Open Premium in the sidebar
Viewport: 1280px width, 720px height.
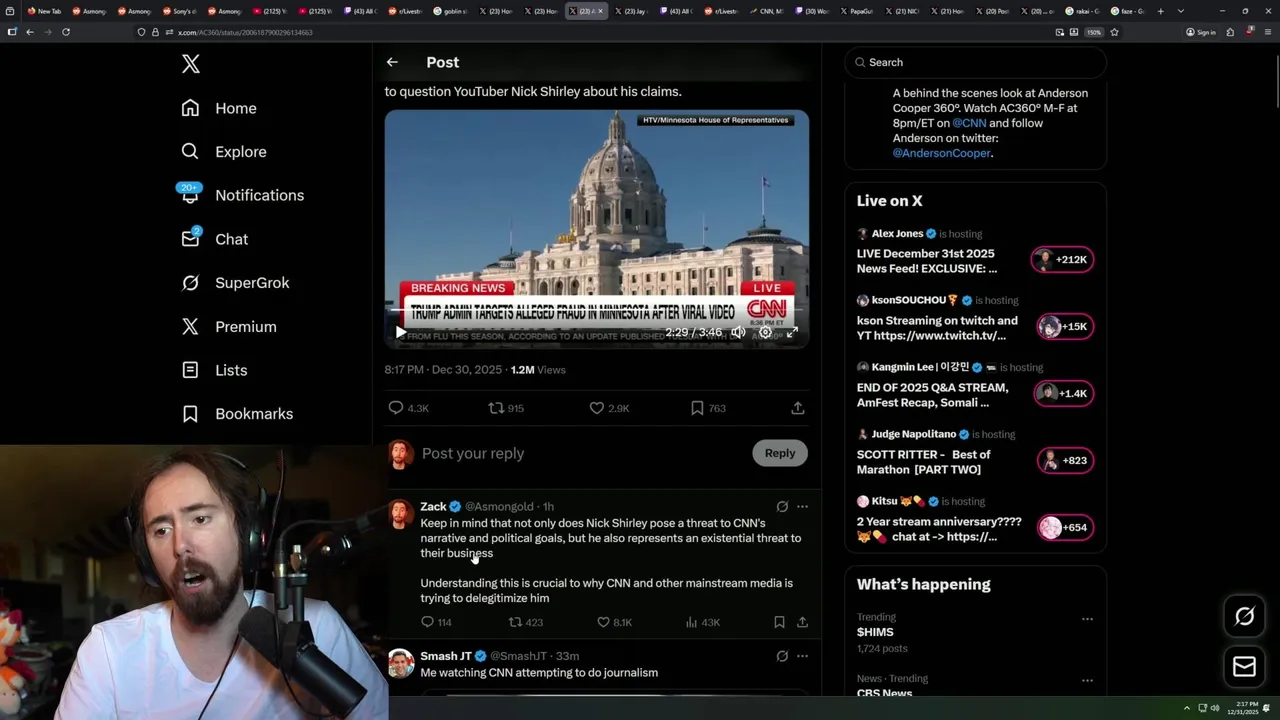pyautogui.click(x=228, y=326)
